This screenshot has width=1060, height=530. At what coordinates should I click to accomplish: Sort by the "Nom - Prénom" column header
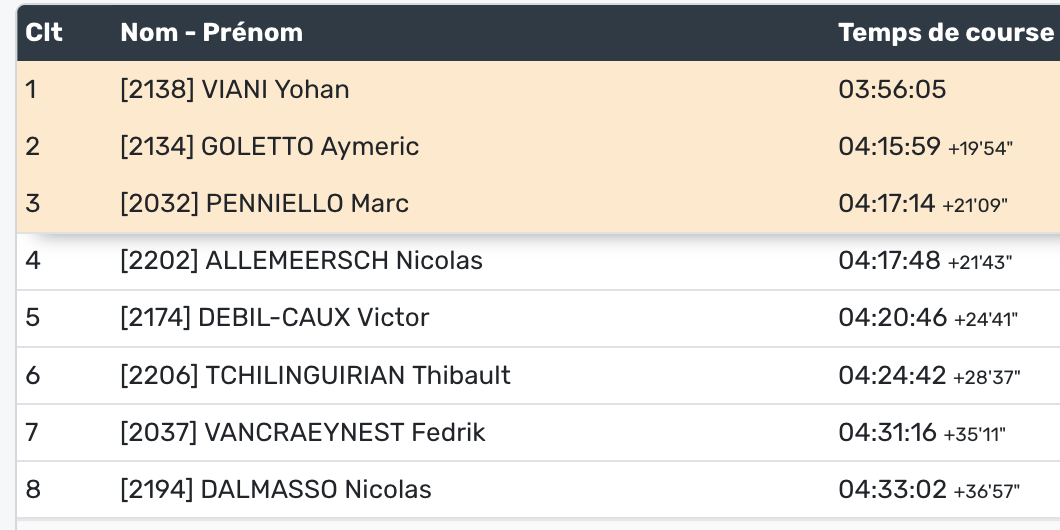[x=211, y=32]
